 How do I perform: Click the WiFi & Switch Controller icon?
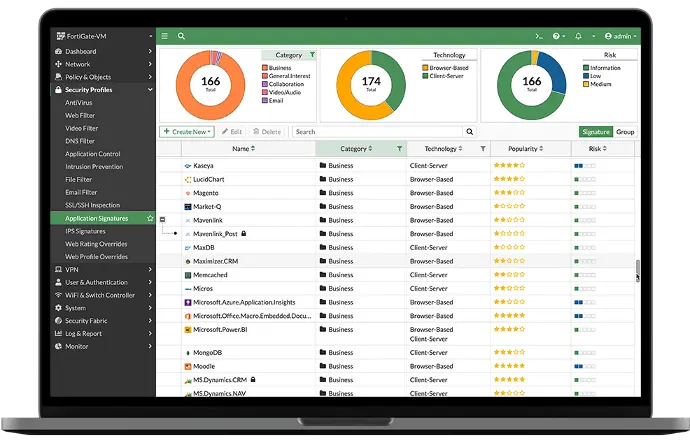(58, 295)
